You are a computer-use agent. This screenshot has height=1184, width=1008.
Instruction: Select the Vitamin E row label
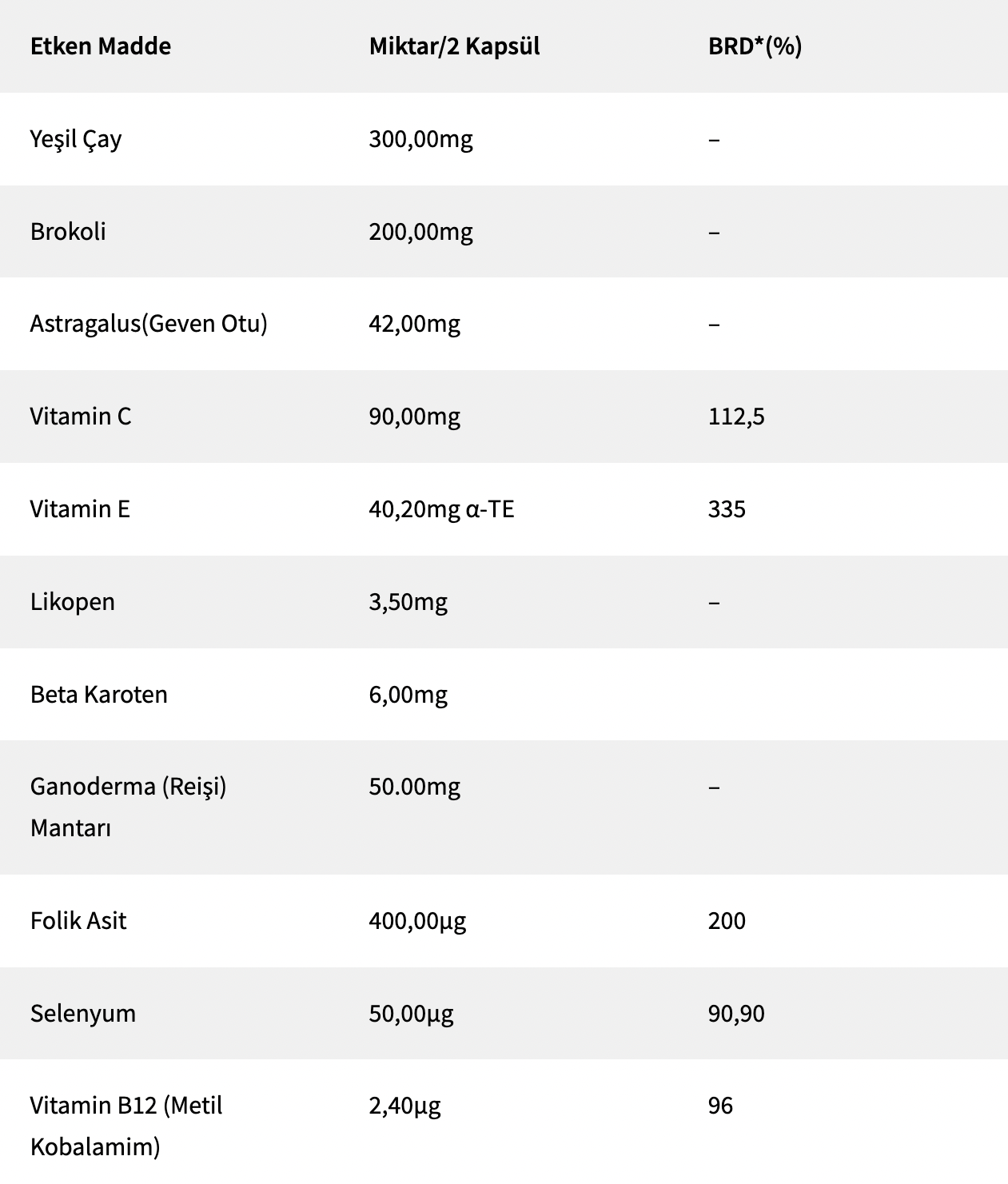(80, 509)
